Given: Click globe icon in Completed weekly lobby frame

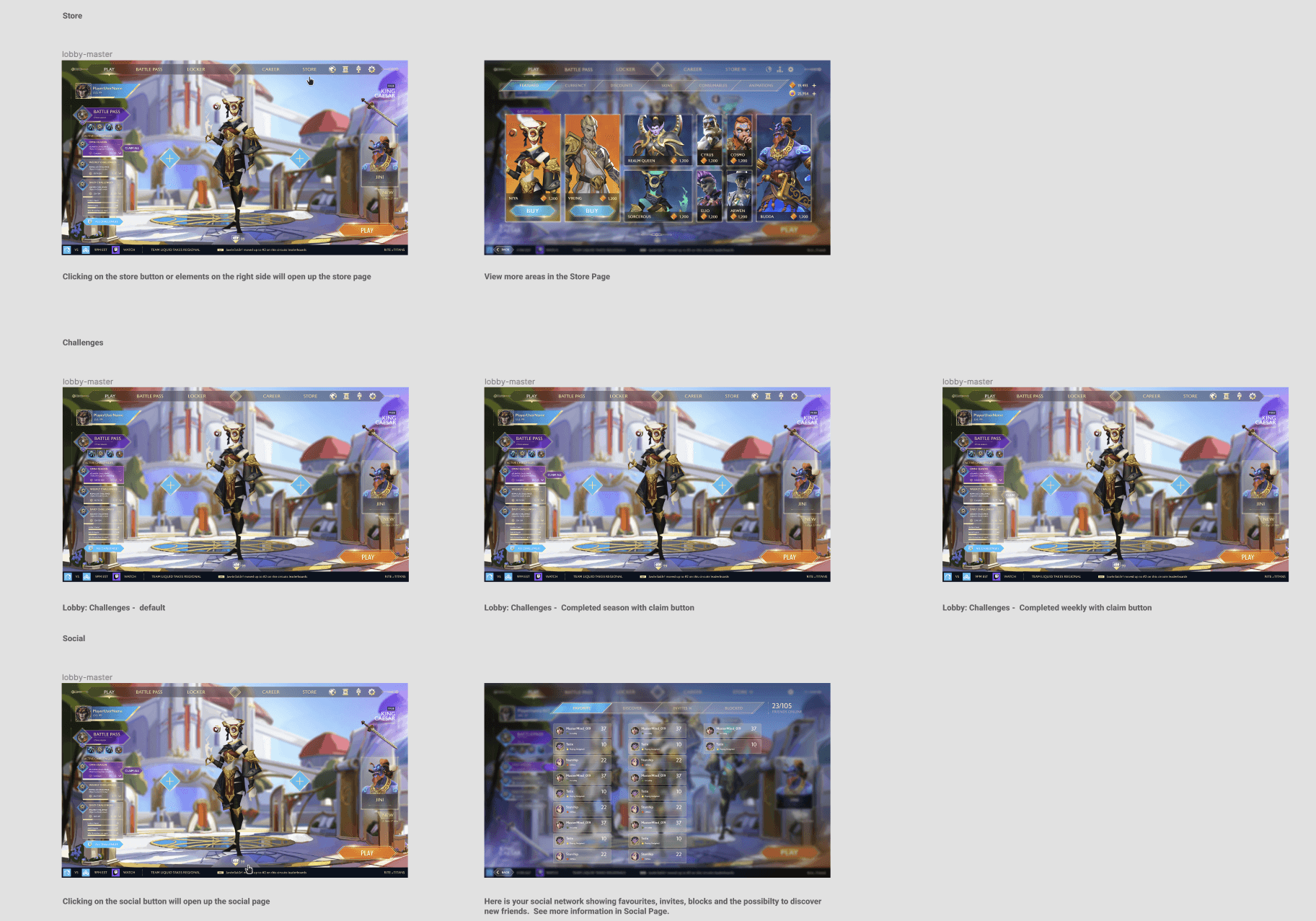Looking at the screenshot, I should click(1213, 396).
